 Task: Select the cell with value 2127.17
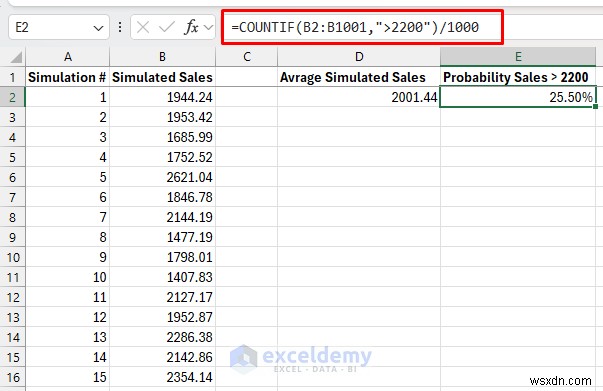162,297
